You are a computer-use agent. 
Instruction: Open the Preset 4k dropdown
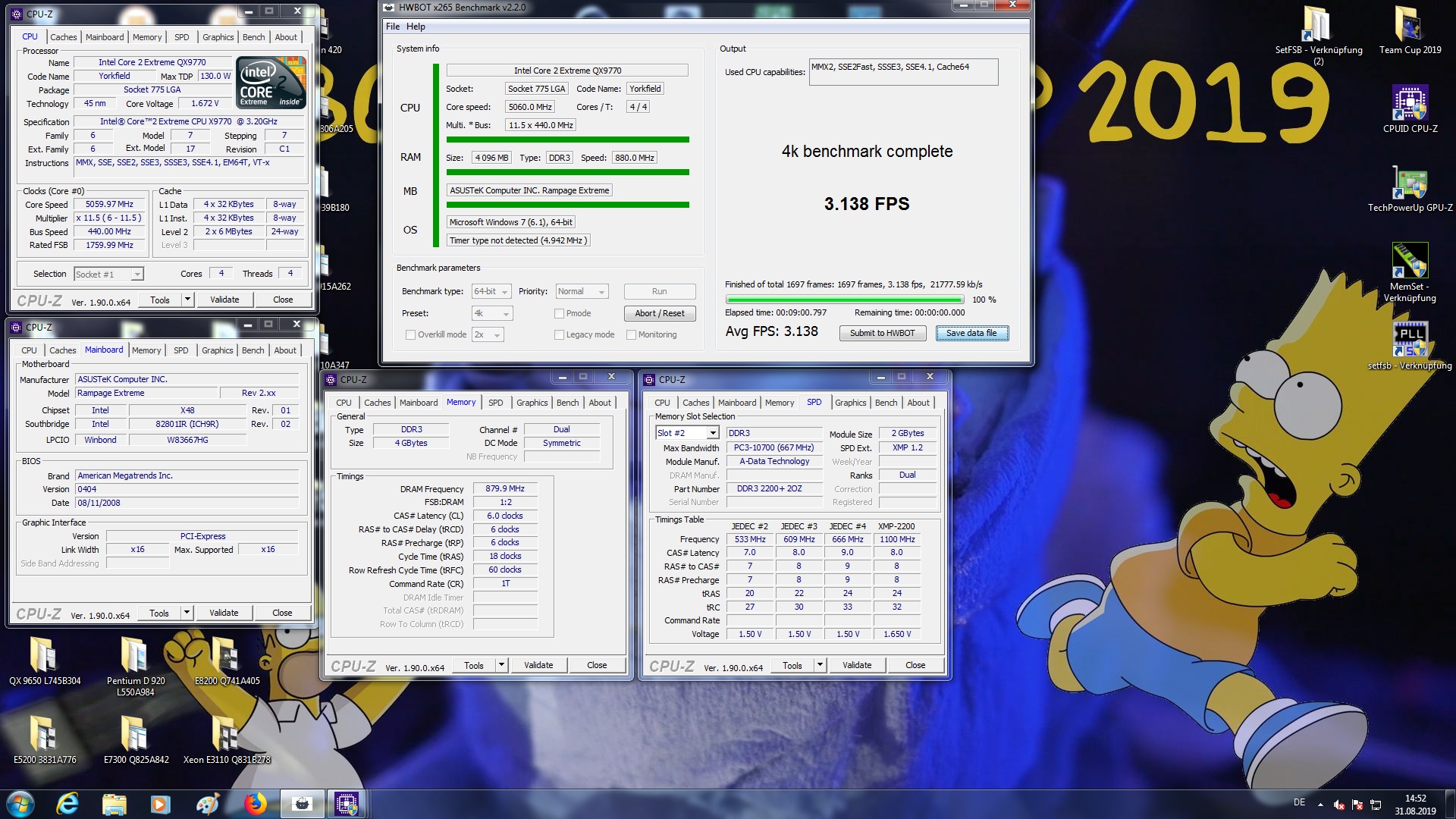pos(491,313)
